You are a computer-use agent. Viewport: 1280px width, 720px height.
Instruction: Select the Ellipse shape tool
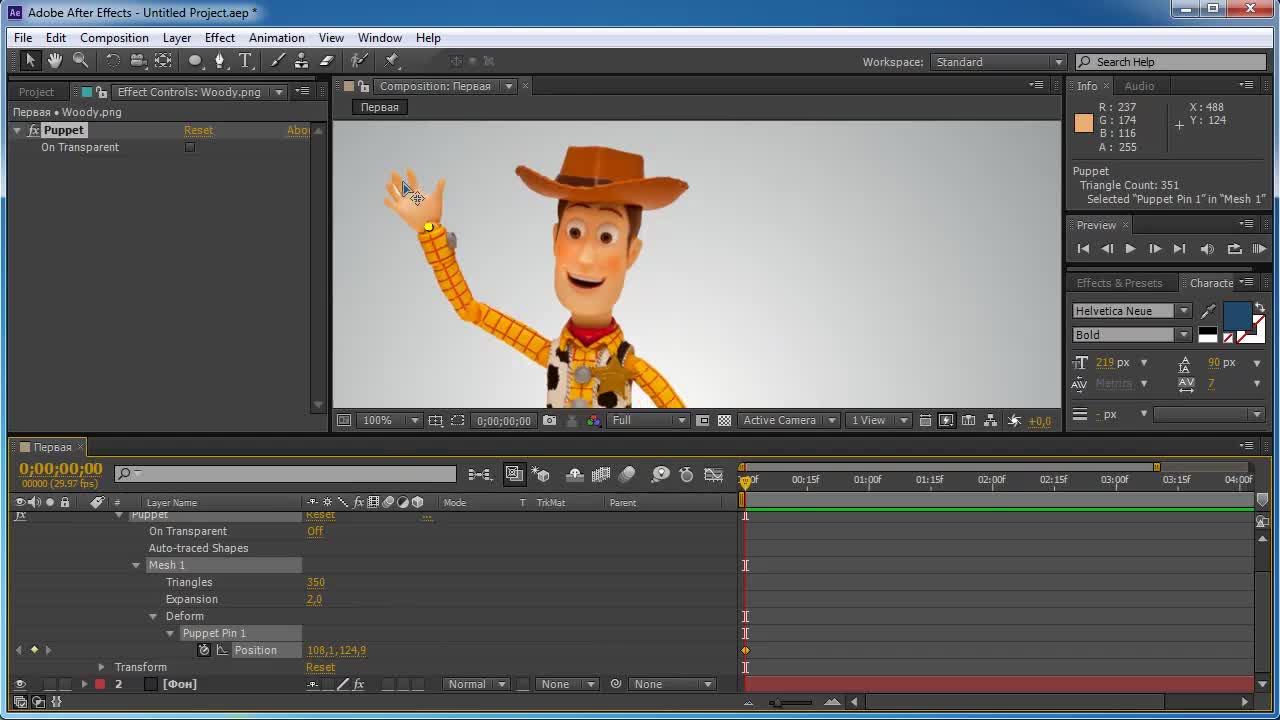point(195,61)
